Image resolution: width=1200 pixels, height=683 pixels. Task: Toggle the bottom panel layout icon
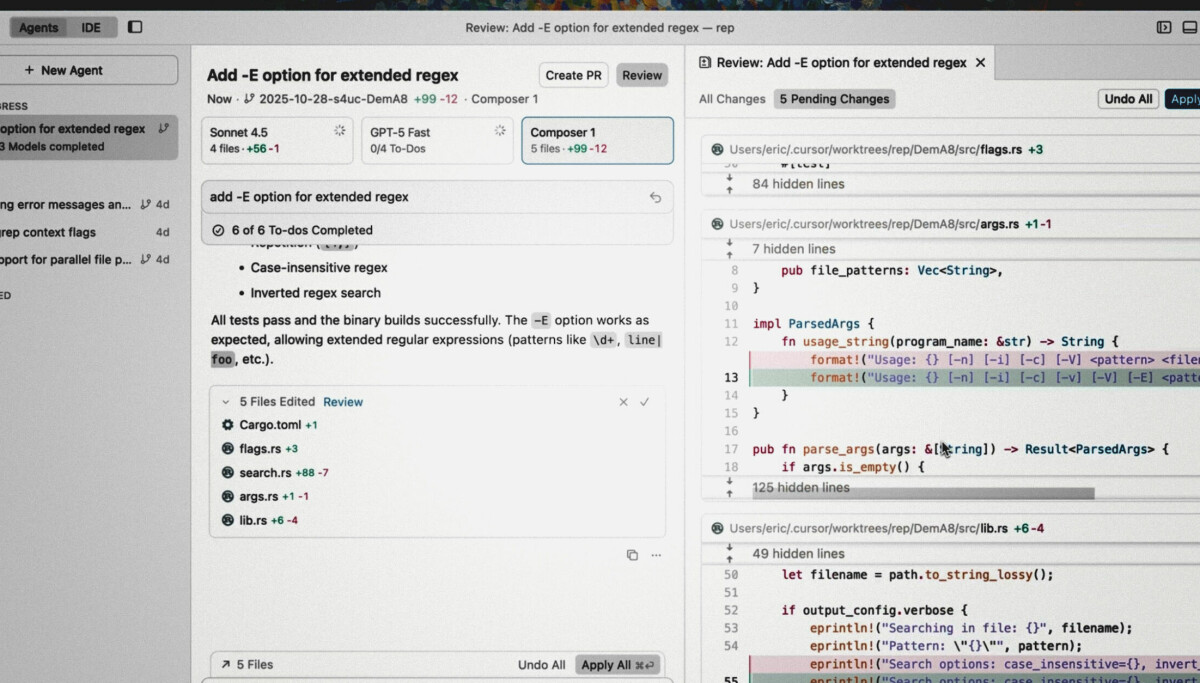coord(1189,27)
